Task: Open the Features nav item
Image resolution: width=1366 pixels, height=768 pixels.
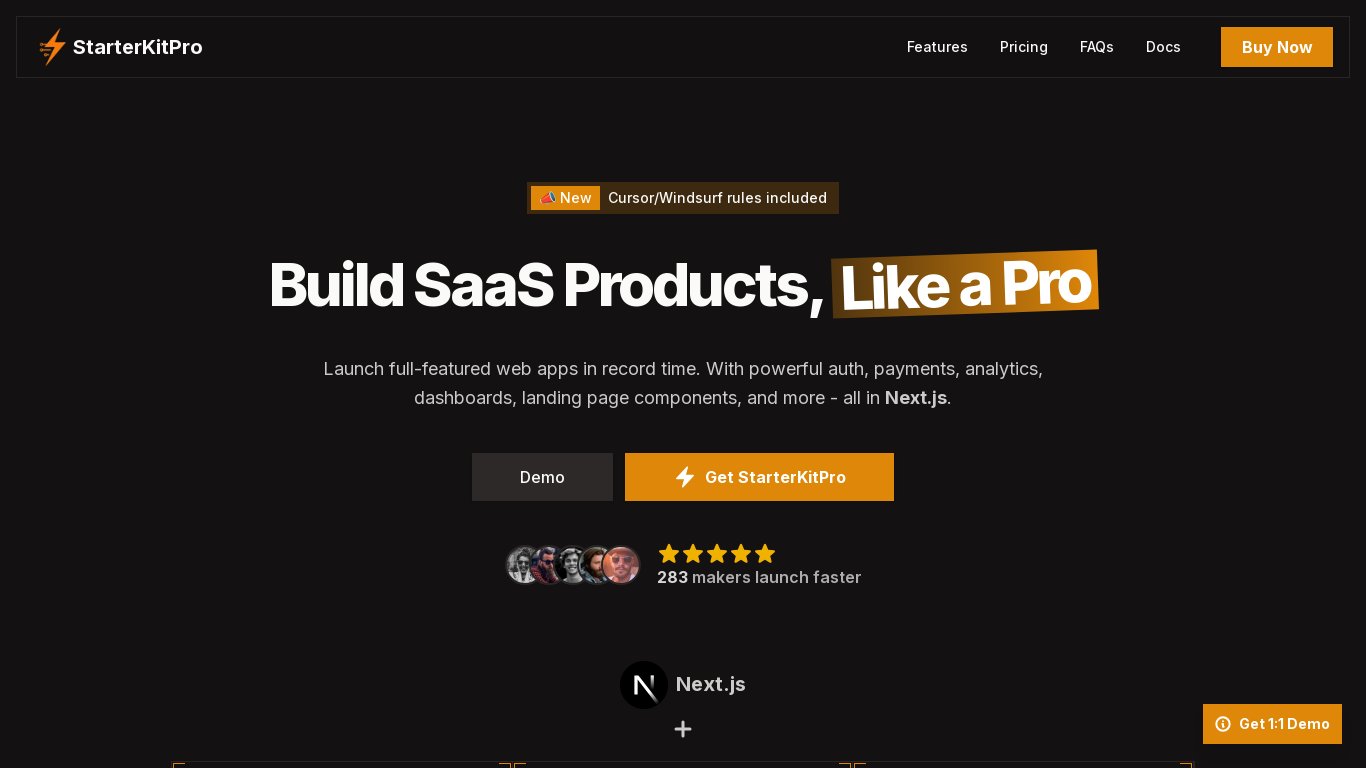Action: tap(937, 47)
